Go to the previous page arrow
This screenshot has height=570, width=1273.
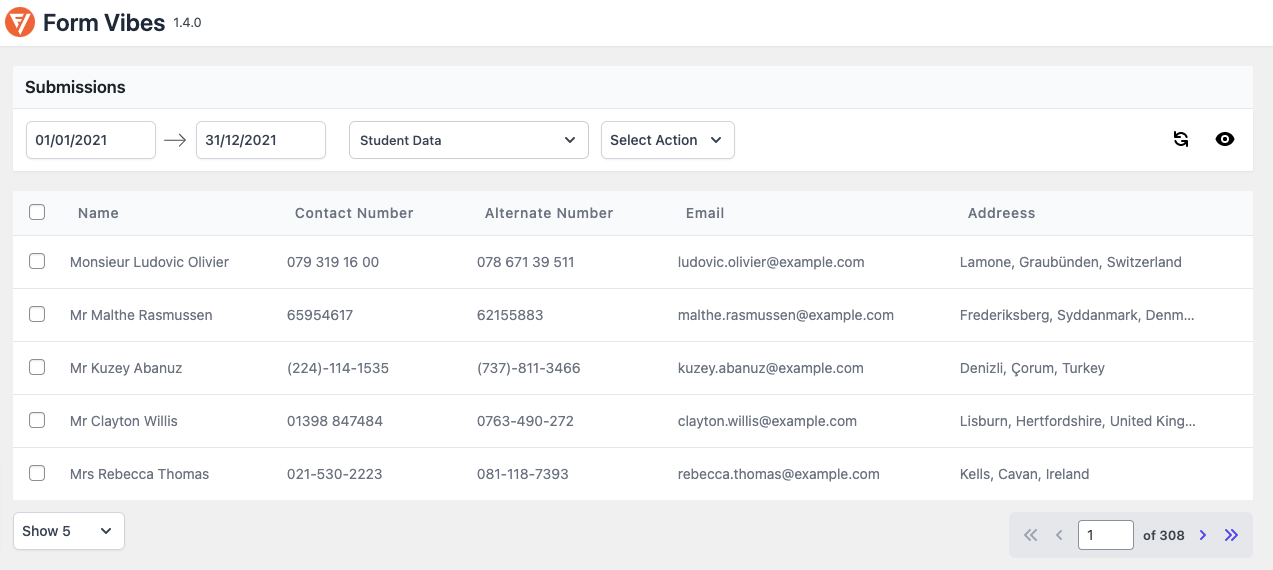[1059, 535]
